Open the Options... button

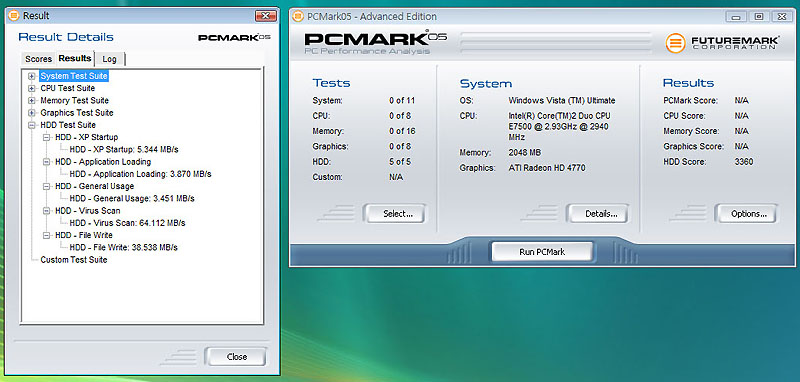click(748, 214)
